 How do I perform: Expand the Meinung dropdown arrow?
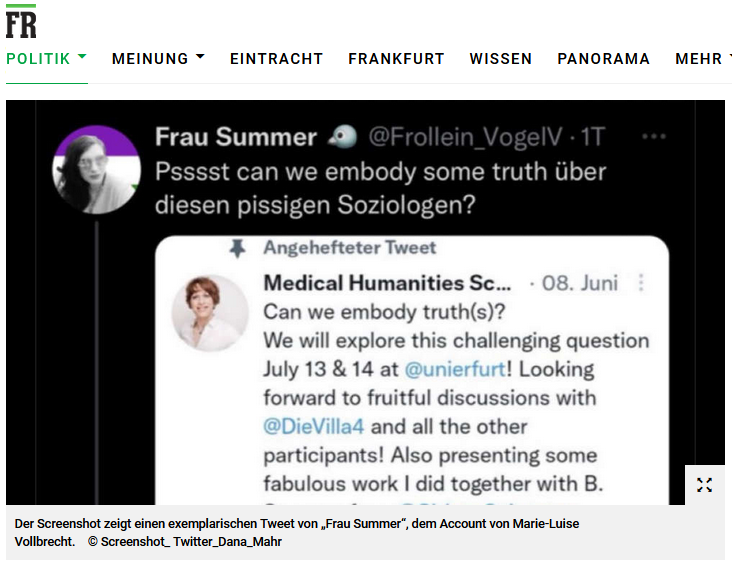[x=200, y=57]
